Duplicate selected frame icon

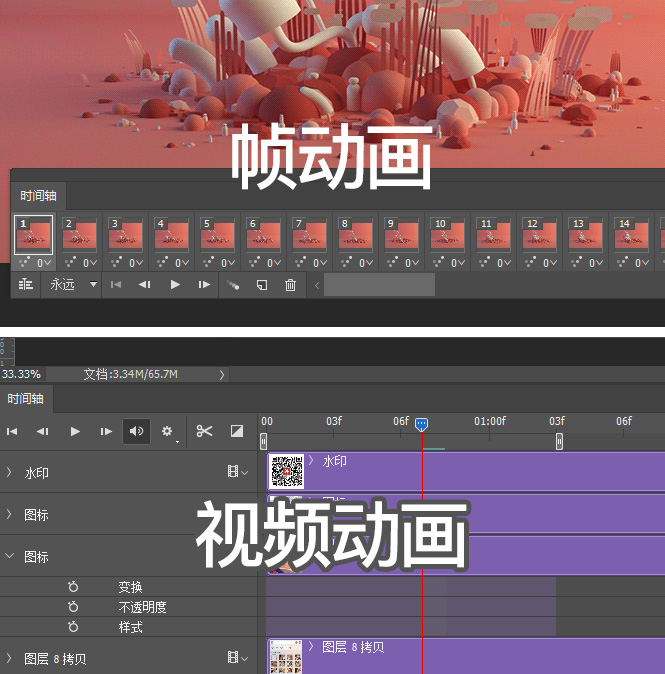(x=262, y=285)
